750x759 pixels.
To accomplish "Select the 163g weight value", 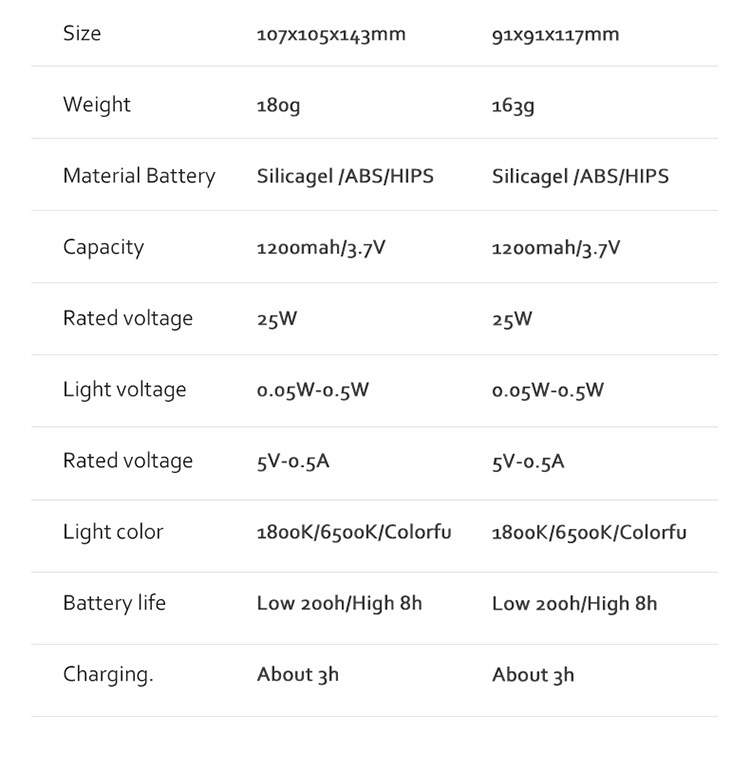I will (513, 105).
